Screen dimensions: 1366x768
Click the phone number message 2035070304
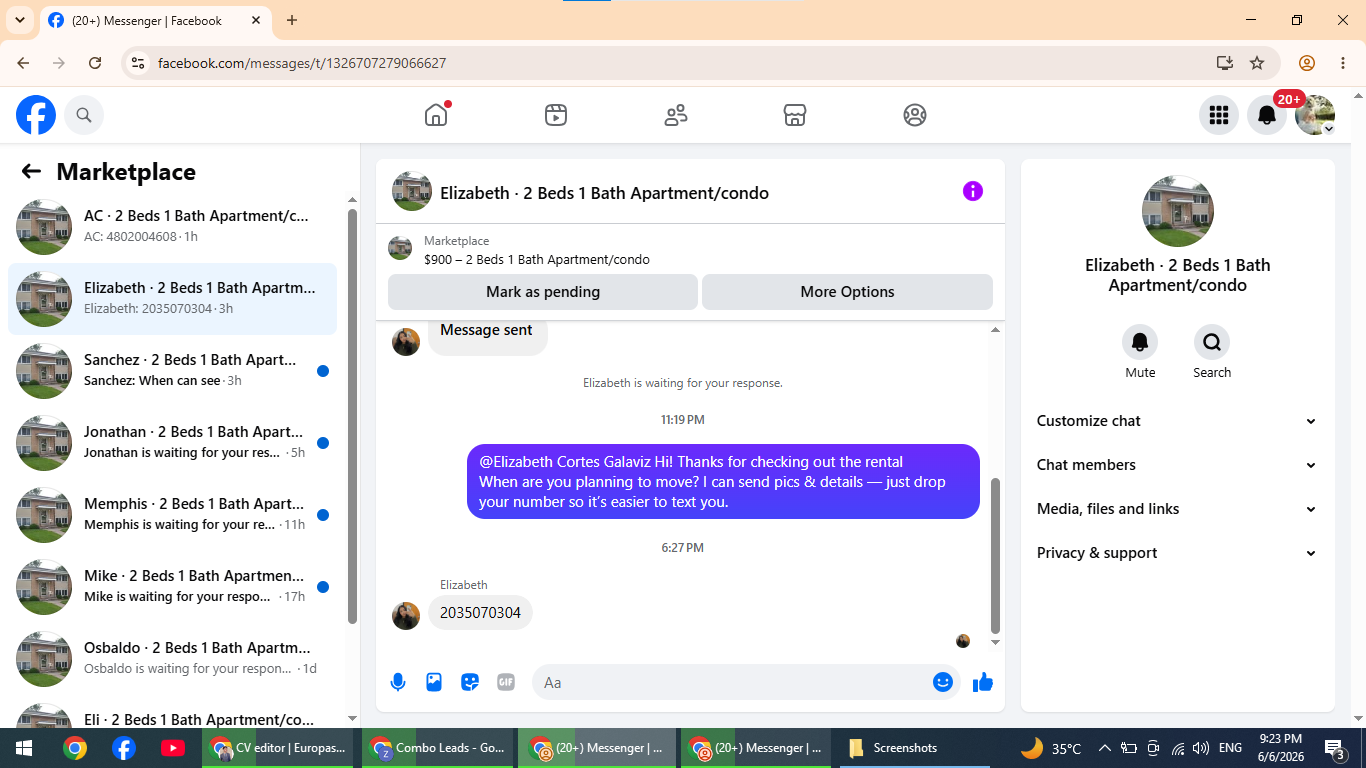(x=480, y=613)
